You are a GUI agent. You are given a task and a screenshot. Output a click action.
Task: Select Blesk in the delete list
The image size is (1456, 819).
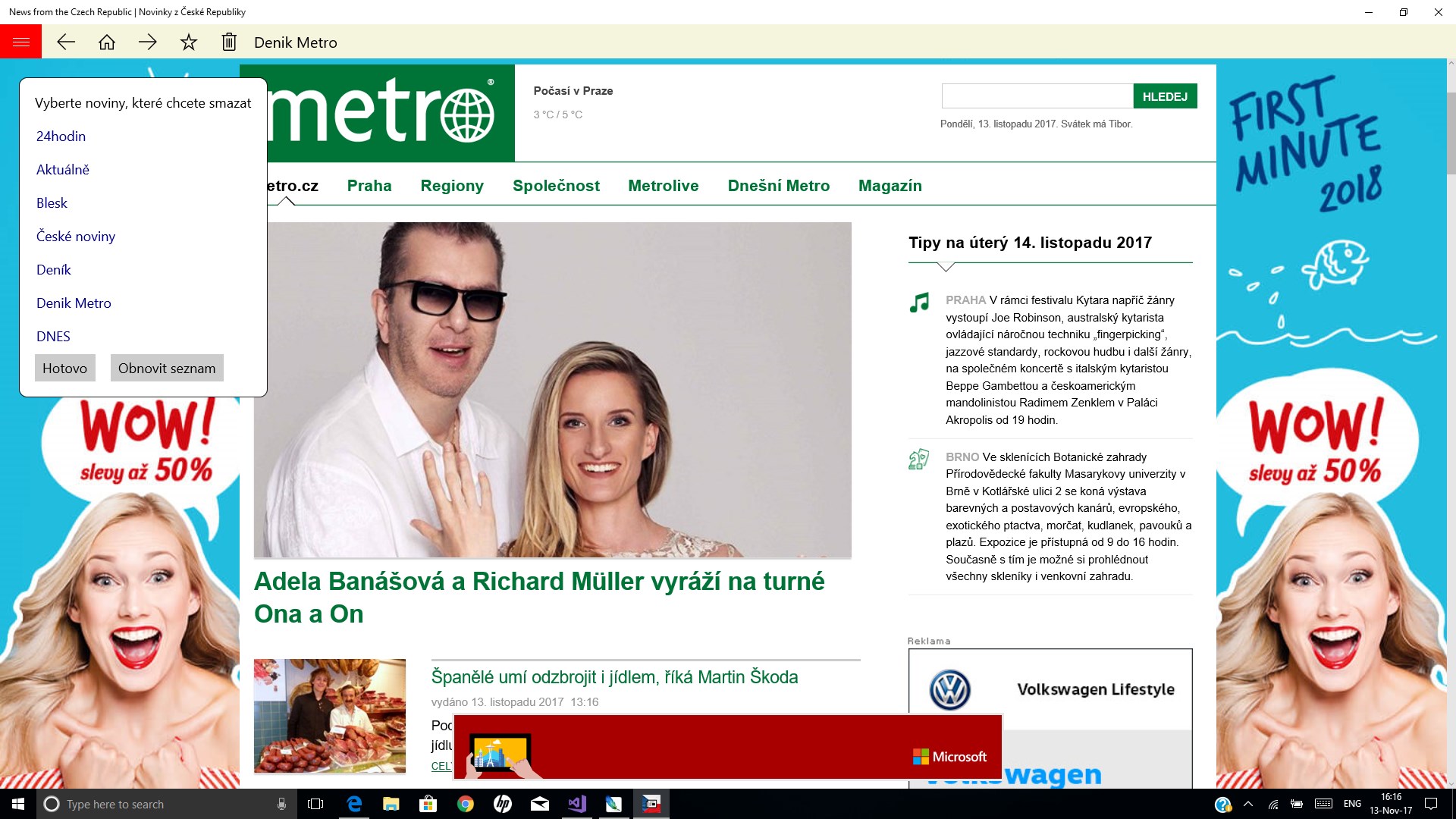coord(52,203)
